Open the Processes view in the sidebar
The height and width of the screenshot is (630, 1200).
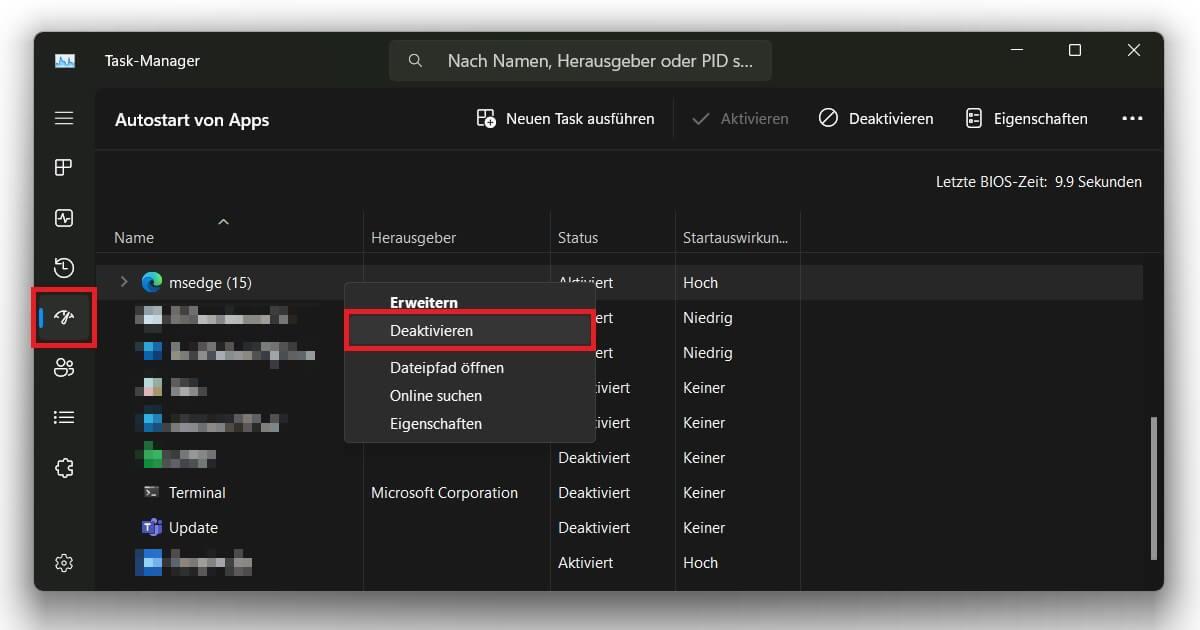[x=64, y=167]
